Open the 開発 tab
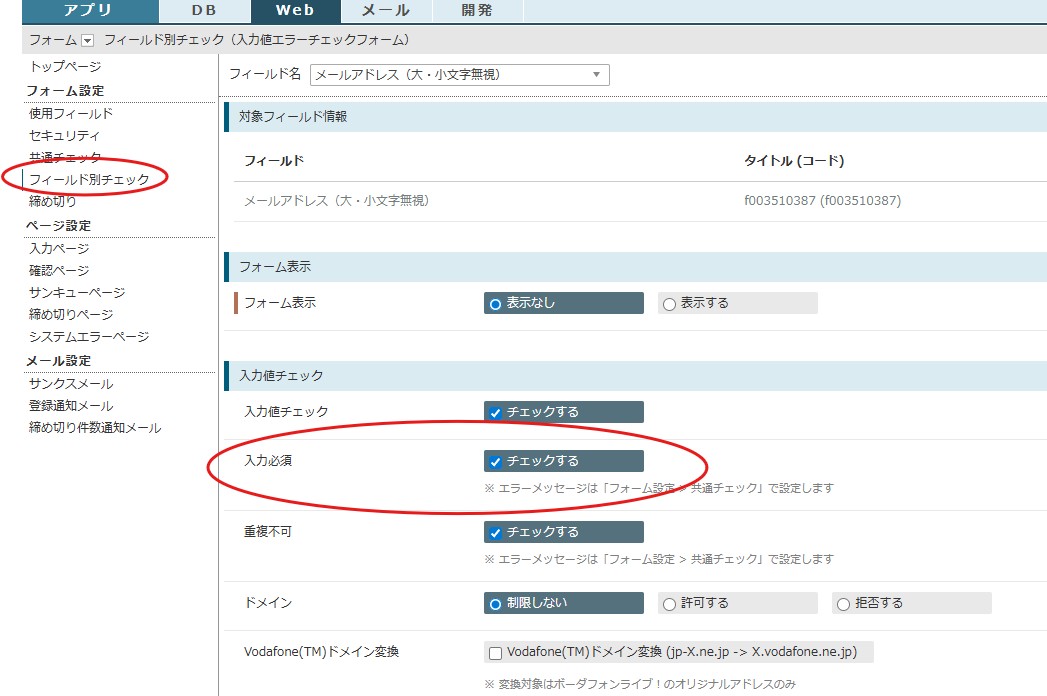This screenshot has width=1047, height=696. click(x=477, y=11)
